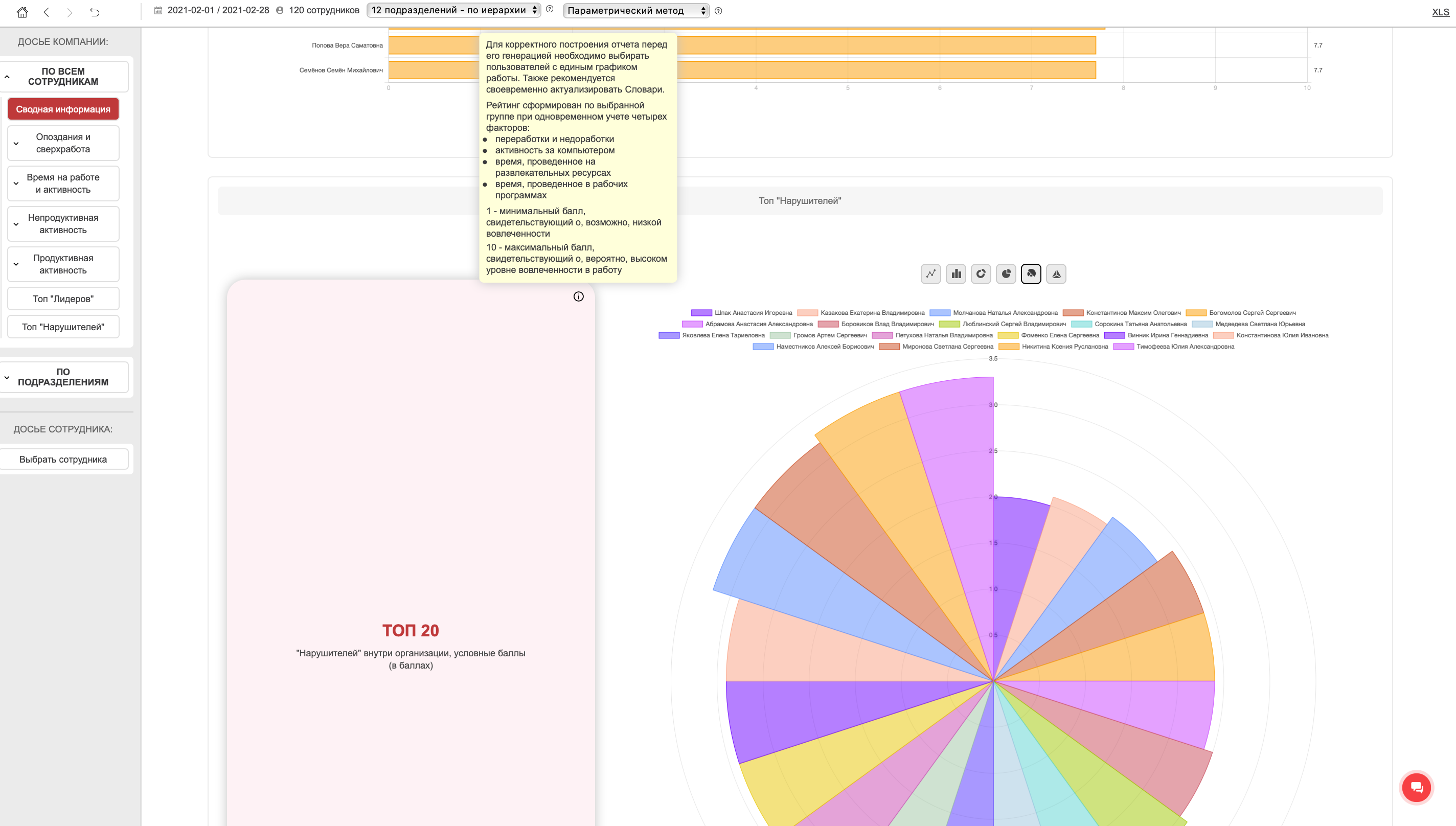This screenshot has width=1456, height=826.
Task: Open the Параметрический метод dropdown
Action: pyautogui.click(x=635, y=11)
